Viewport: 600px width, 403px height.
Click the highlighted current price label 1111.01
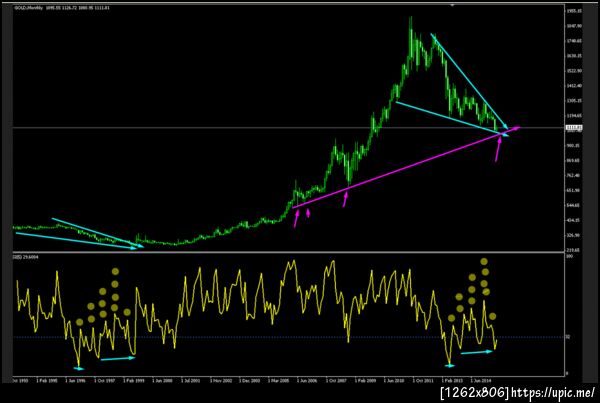point(574,127)
